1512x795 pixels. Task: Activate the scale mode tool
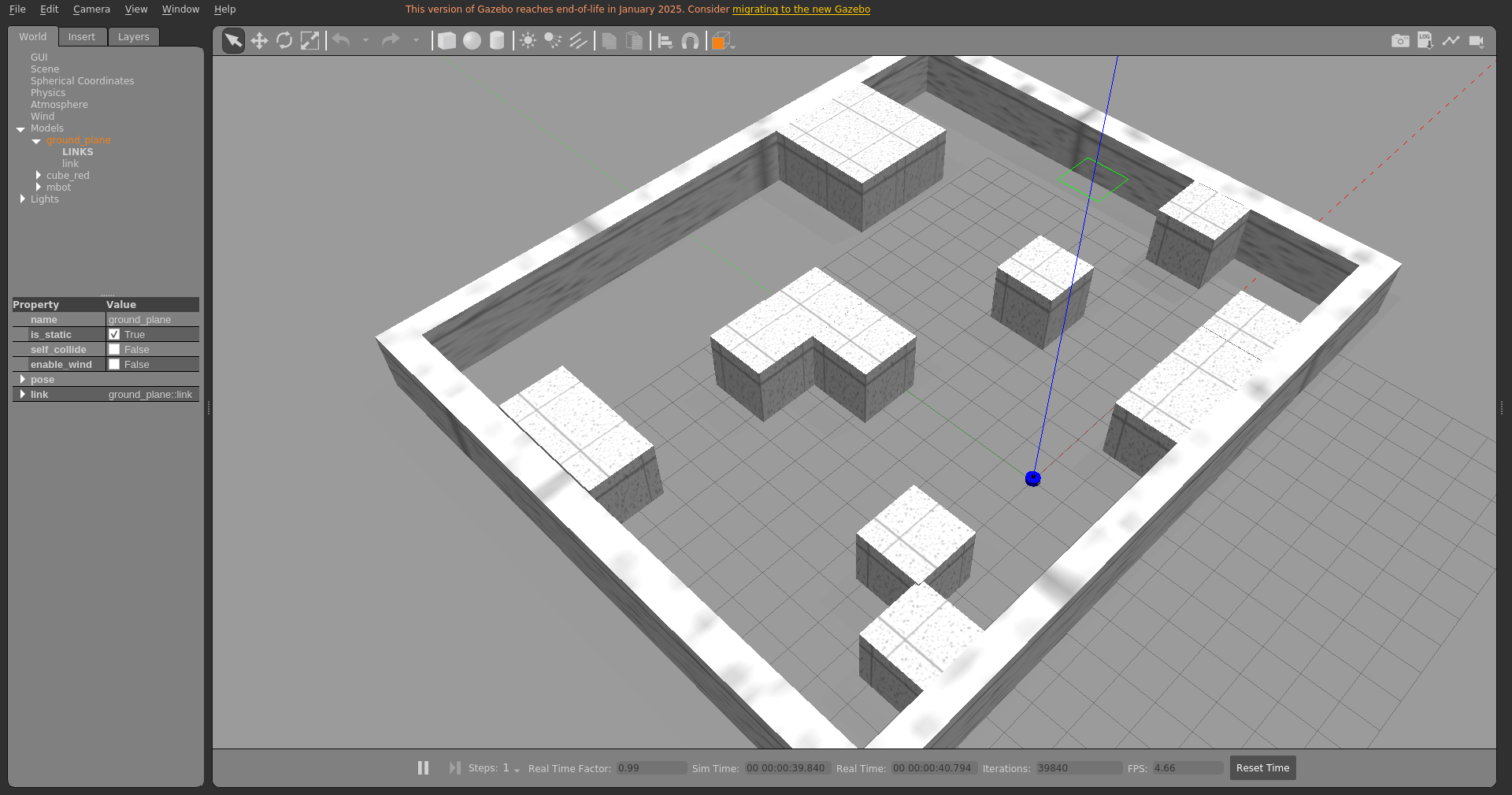310,41
